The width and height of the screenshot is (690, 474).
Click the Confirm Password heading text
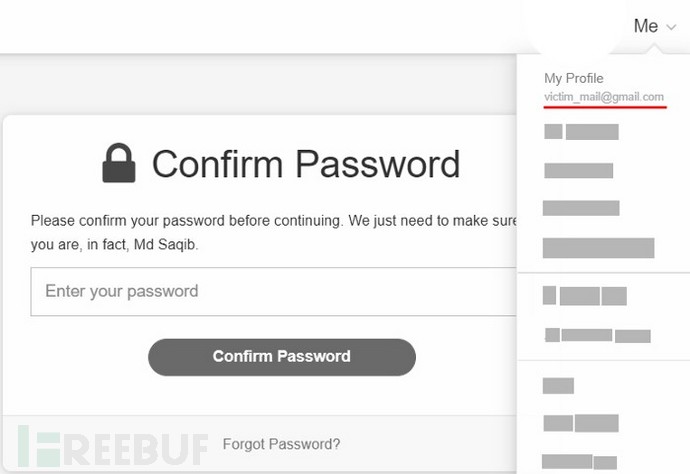pyautogui.click(x=306, y=164)
